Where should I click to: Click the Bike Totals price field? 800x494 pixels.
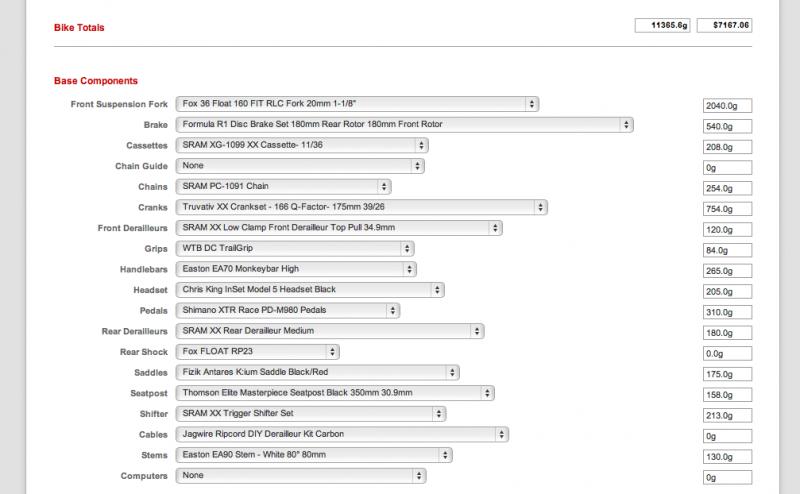coord(725,25)
